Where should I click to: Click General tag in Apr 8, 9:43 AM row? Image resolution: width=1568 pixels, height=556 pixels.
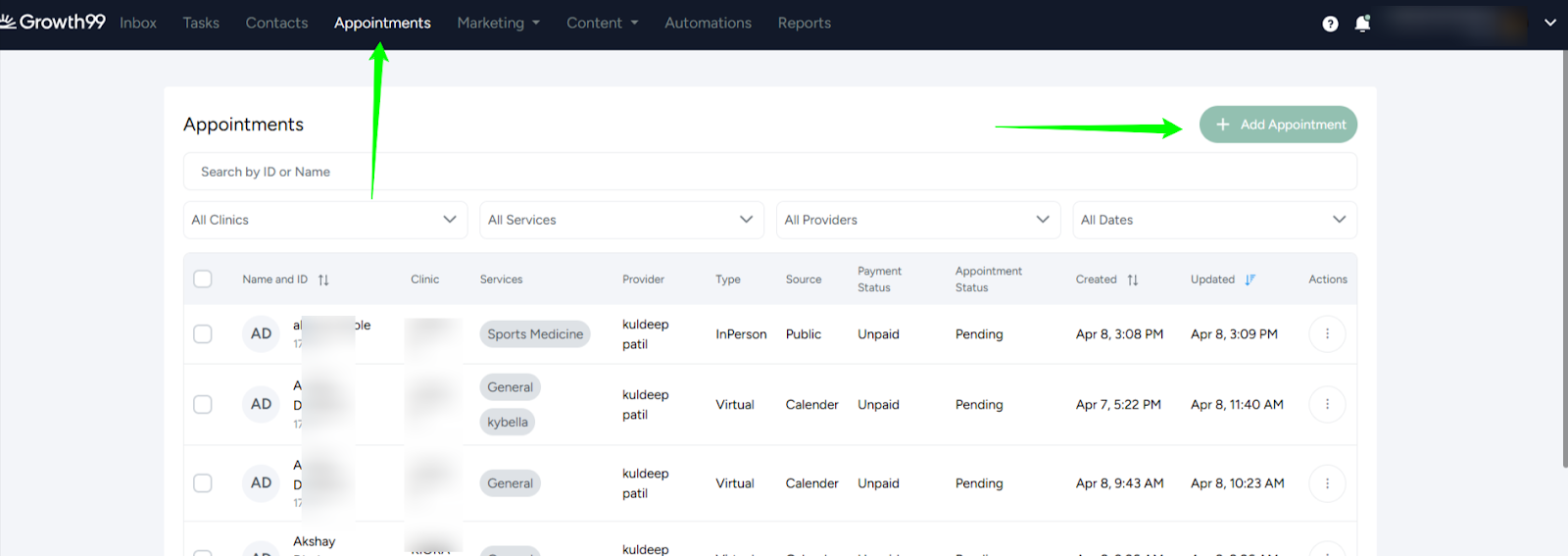tap(511, 483)
